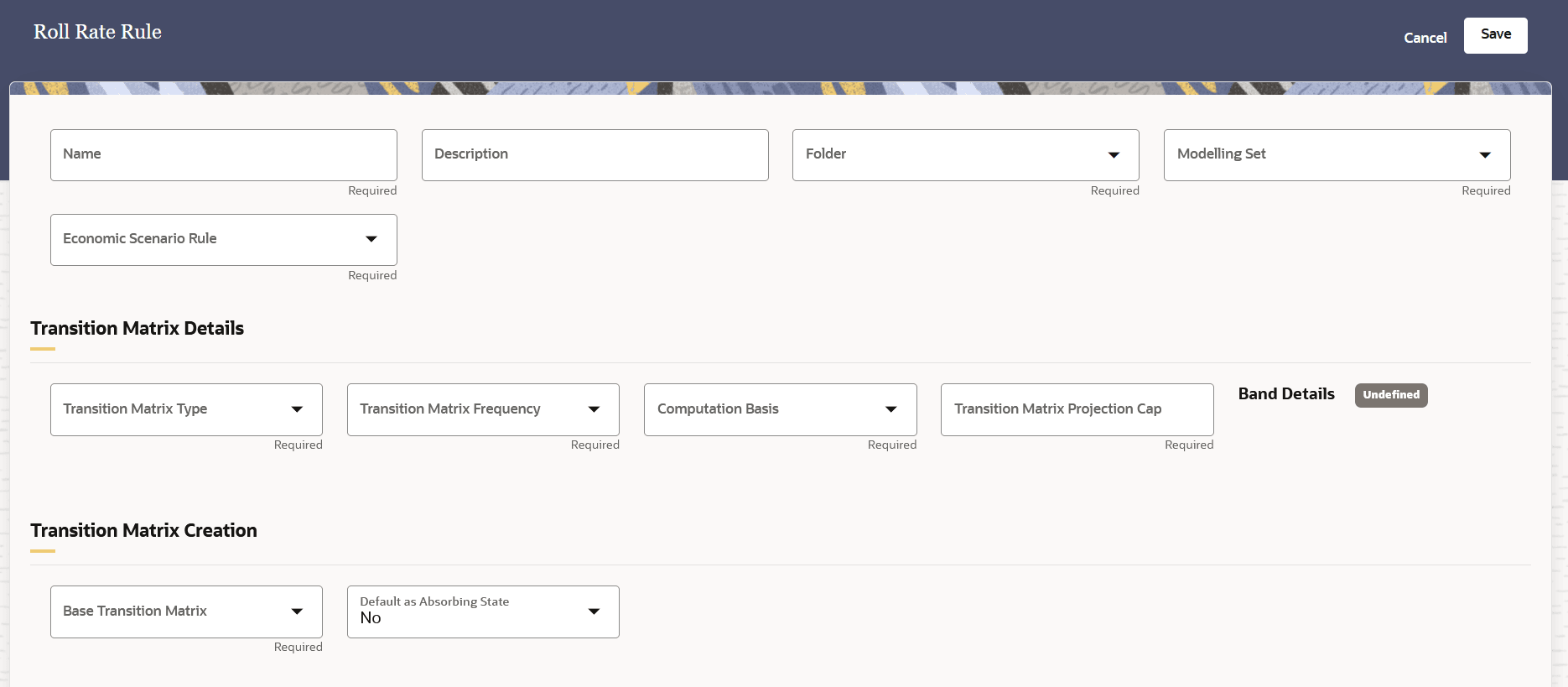This screenshot has height=687, width=1568.
Task: Focus the Name input field
Action: point(224,155)
